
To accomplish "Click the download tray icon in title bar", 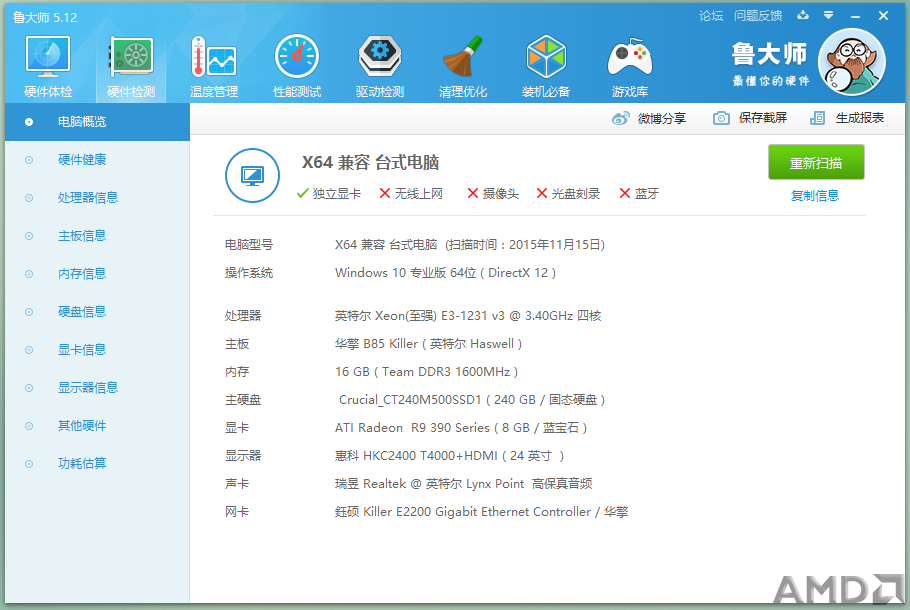I will 803,15.
